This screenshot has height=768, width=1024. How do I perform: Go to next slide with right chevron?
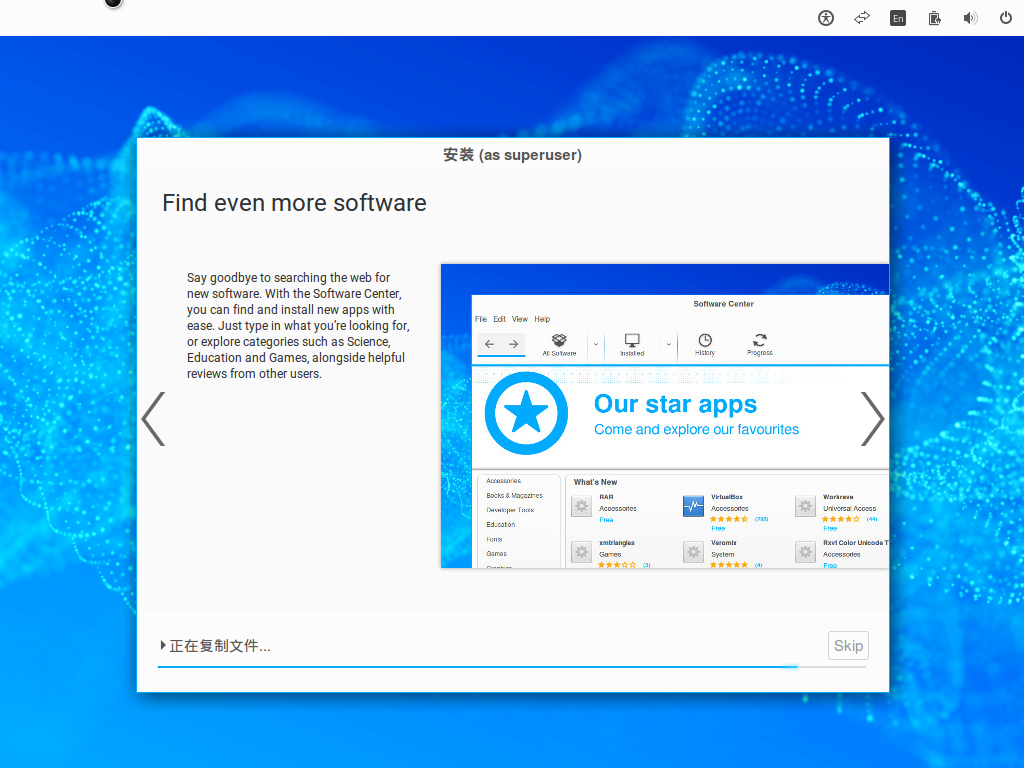[x=872, y=418]
